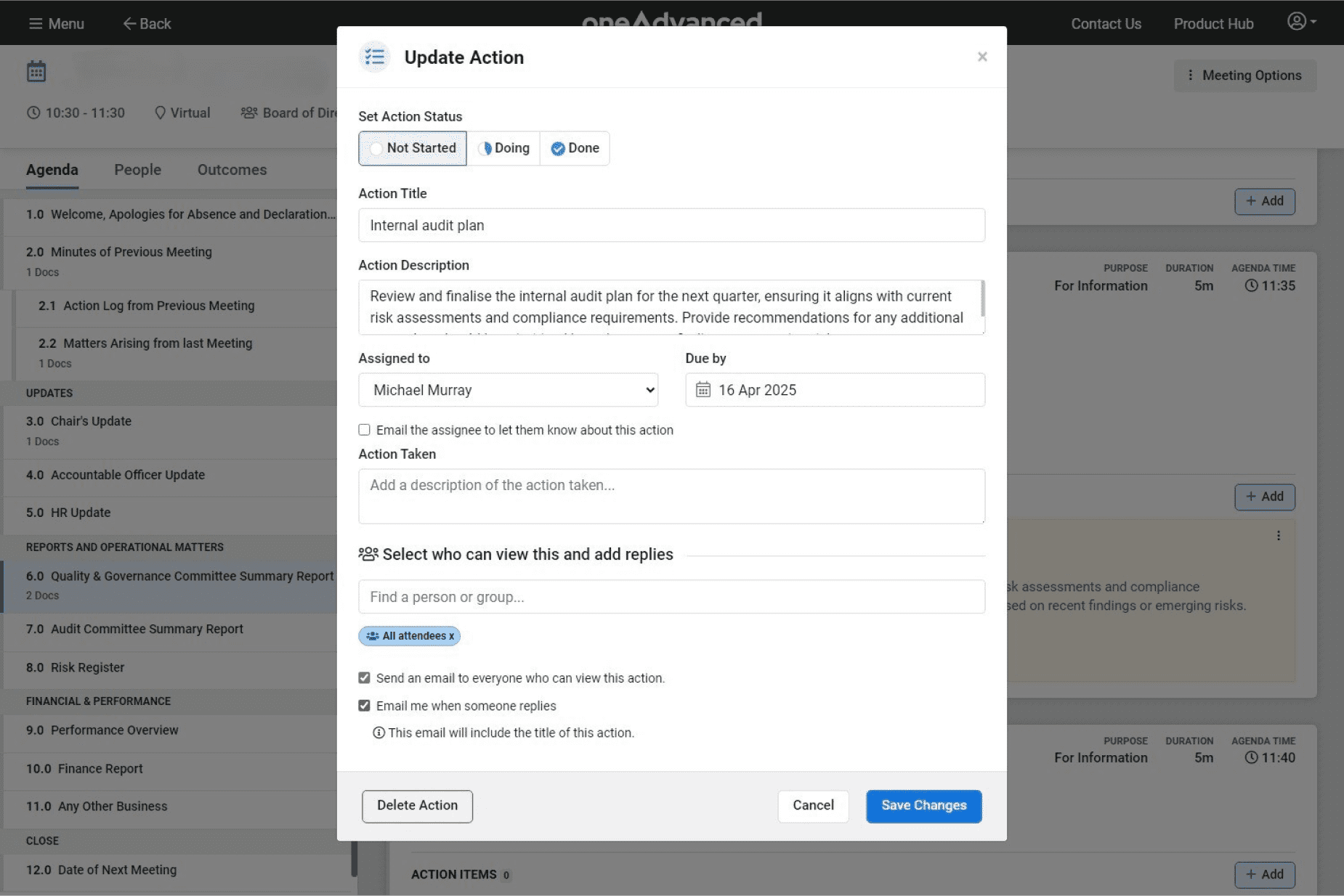Click the Update Action checklist icon
Image resolution: width=1344 pixels, height=896 pixels.
(375, 57)
